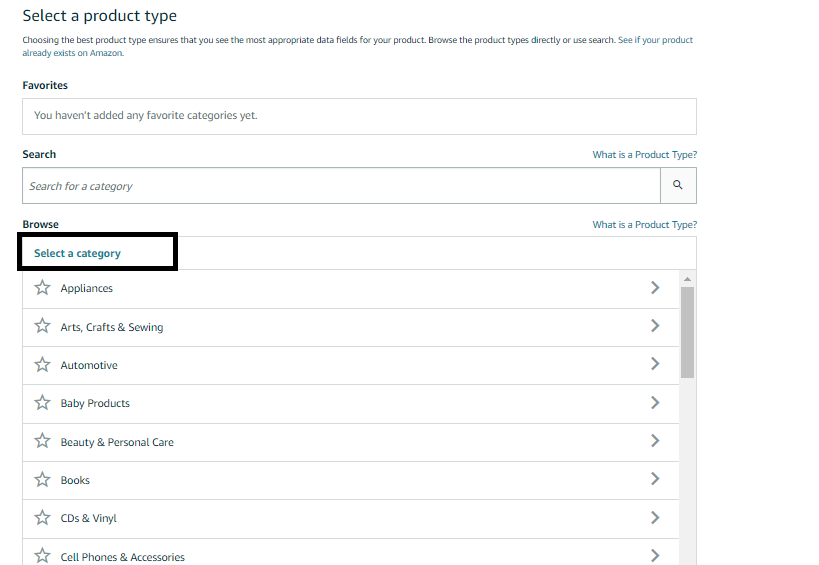
Task: Star the Beauty & Personal Care category
Action: click(x=42, y=441)
